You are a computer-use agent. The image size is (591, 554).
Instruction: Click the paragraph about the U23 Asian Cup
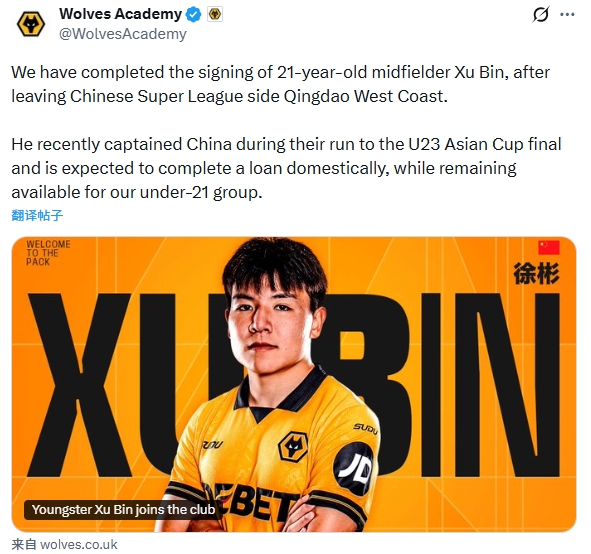(x=286, y=168)
